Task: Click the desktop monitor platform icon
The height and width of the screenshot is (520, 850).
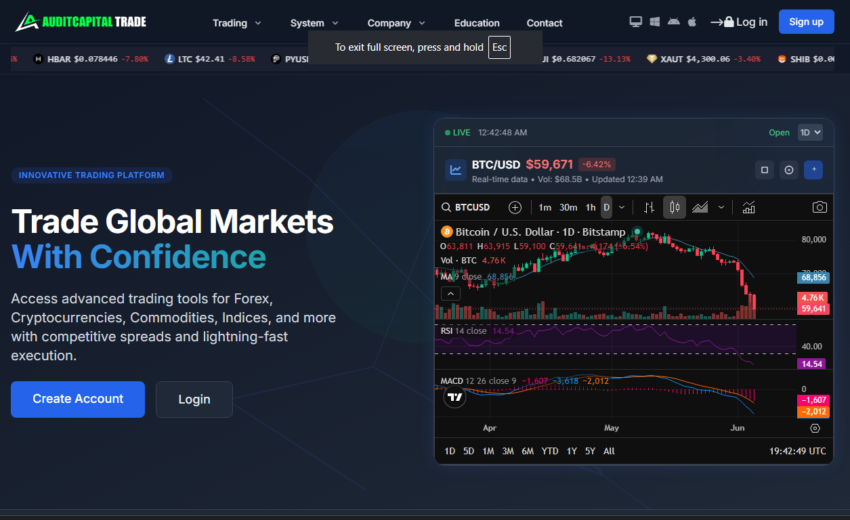Action: (635, 22)
